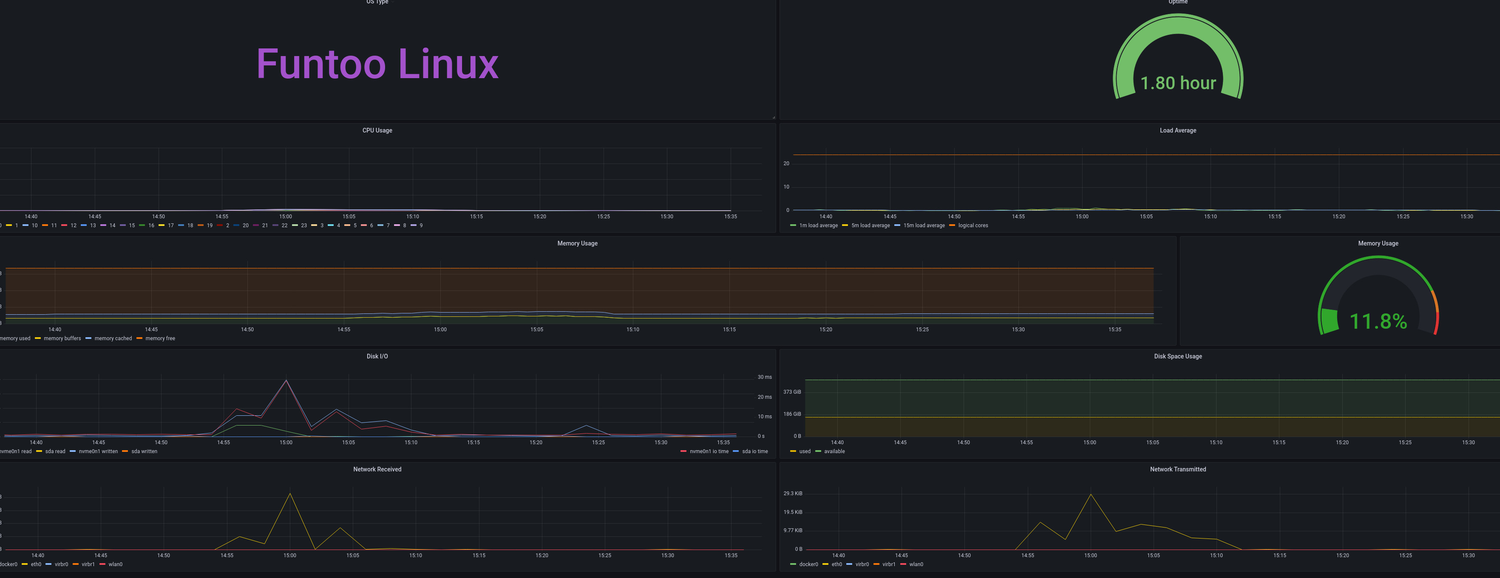
Task: Click the 19.5 KiB axis label
Action: coord(792,512)
